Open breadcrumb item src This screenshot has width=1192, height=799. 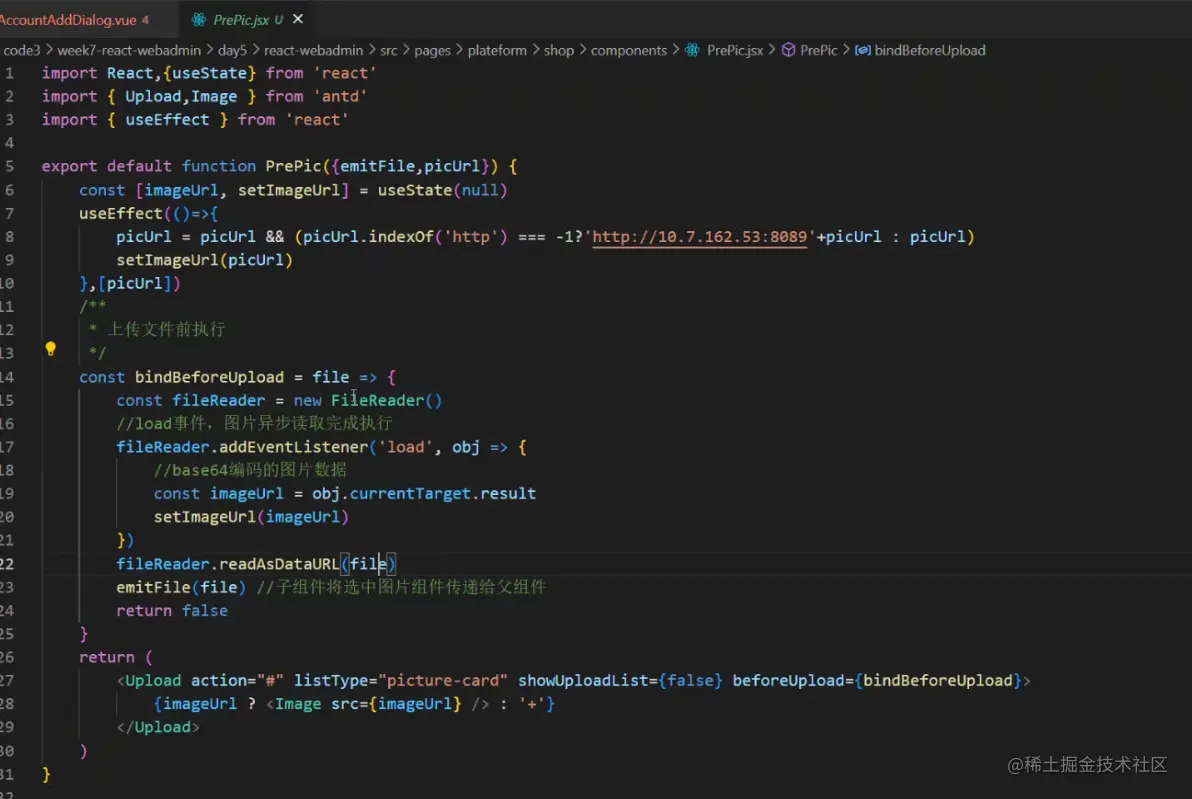388,50
